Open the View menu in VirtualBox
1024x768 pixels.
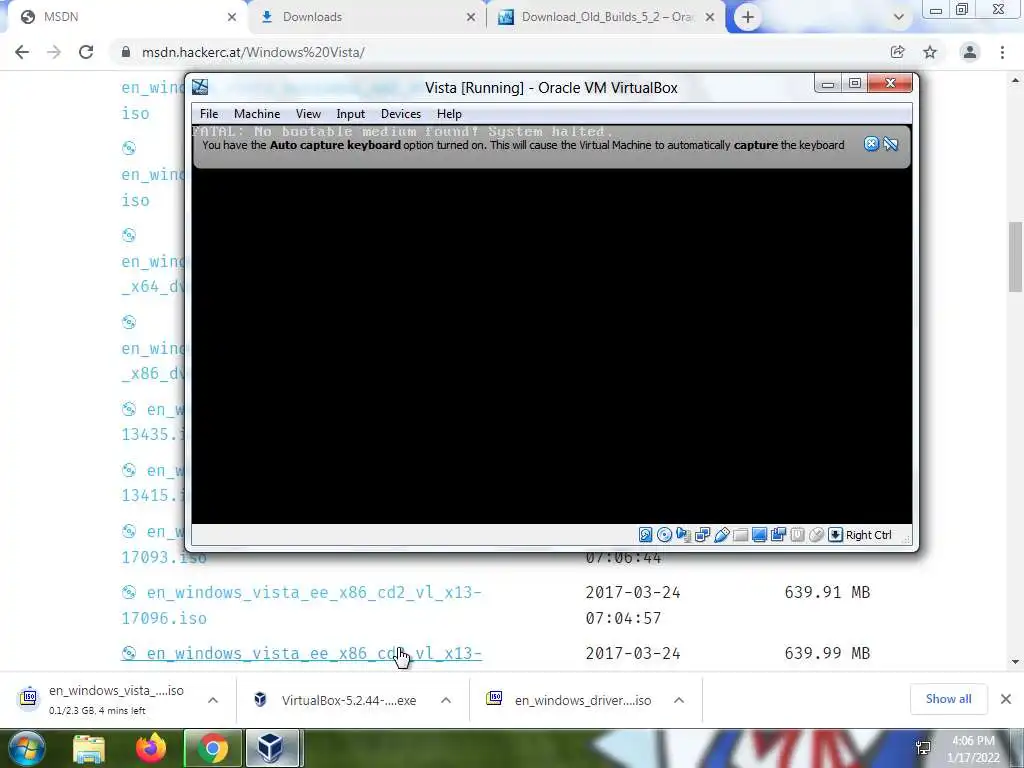[308, 114]
